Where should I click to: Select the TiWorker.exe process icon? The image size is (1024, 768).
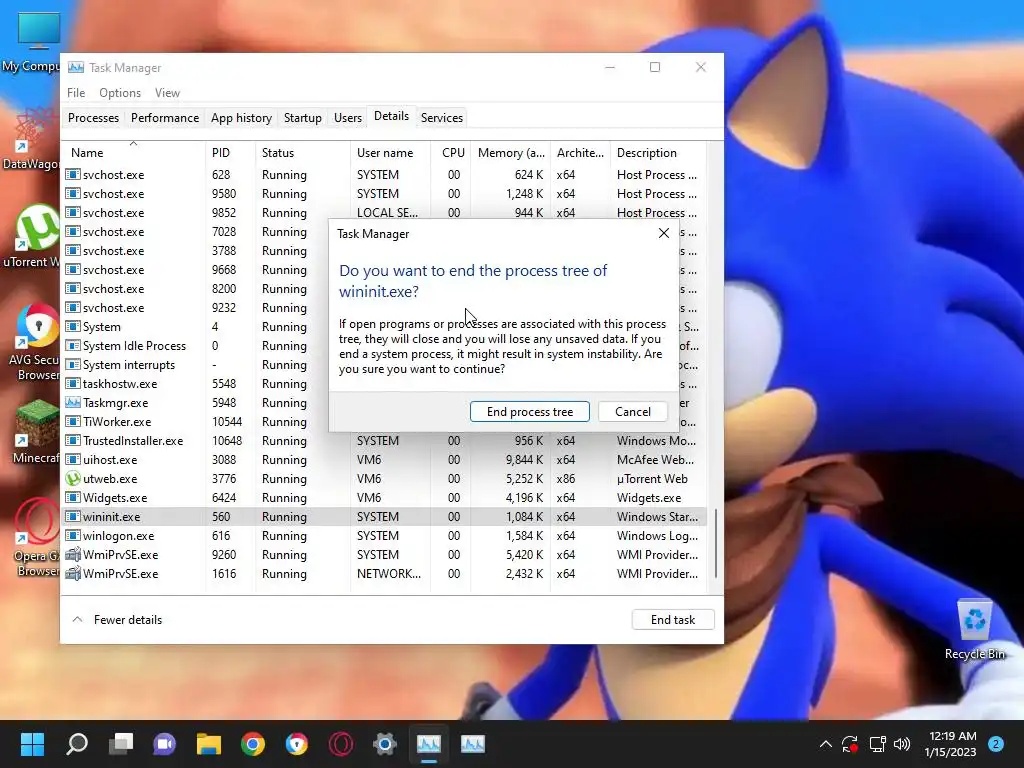point(72,421)
